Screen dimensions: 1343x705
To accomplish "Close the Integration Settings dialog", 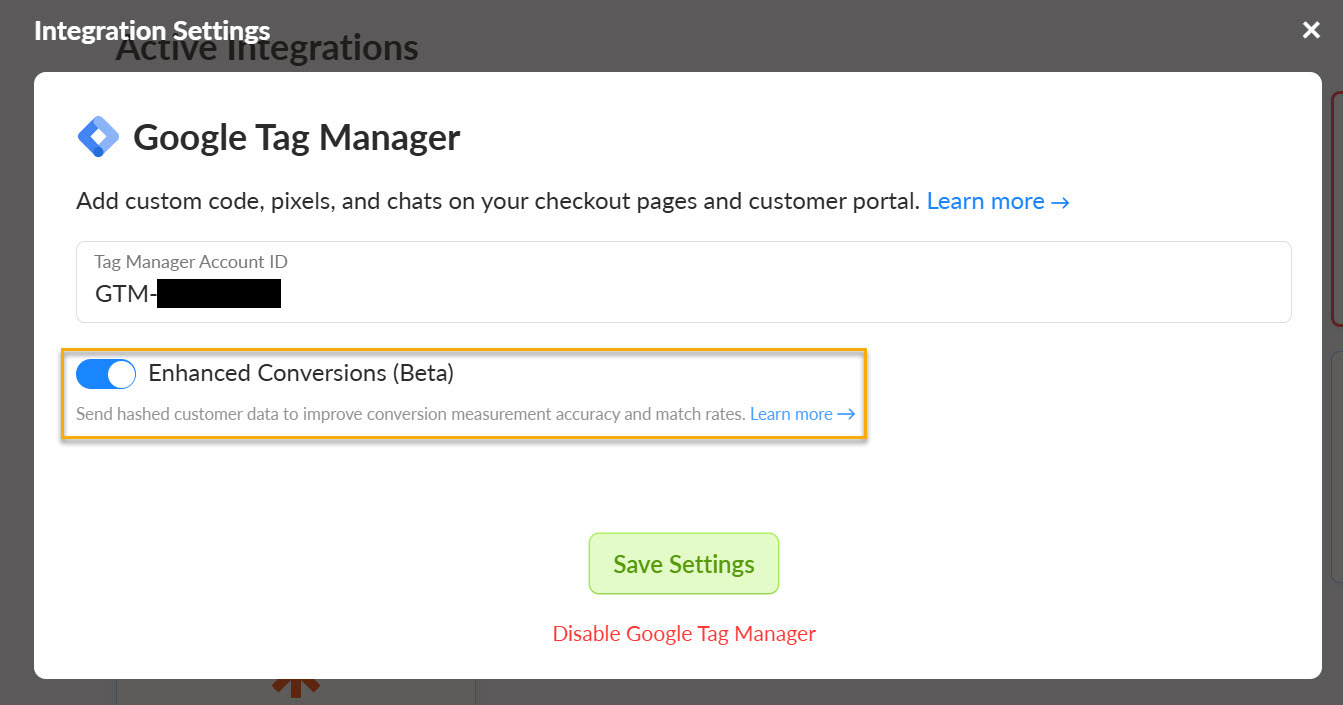I will (1311, 31).
